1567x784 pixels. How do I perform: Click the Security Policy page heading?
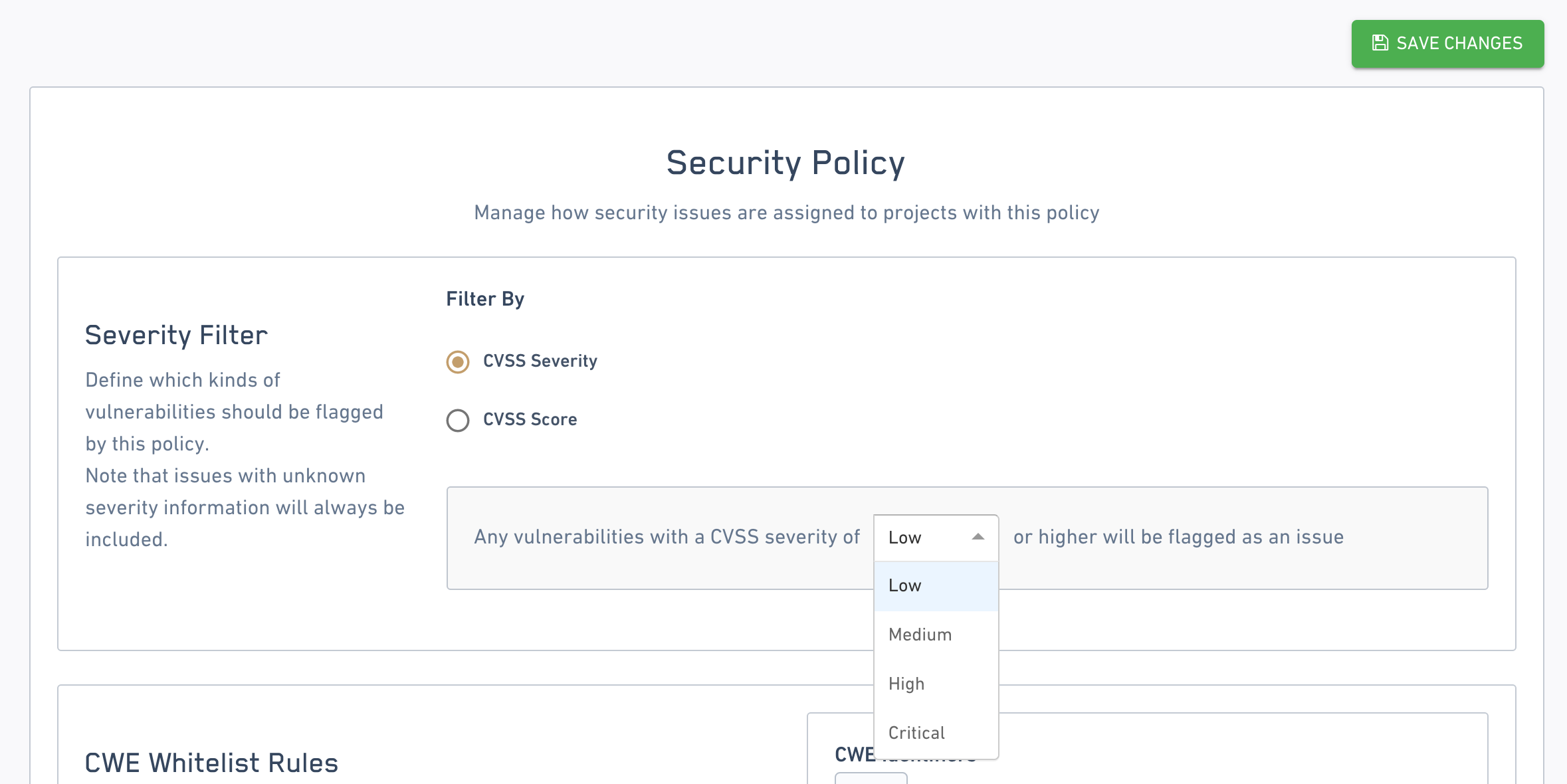(785, 163)
